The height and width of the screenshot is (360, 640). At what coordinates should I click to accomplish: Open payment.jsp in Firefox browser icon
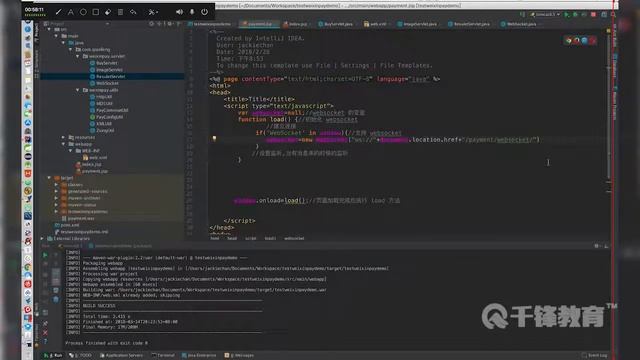click(576, 40)
